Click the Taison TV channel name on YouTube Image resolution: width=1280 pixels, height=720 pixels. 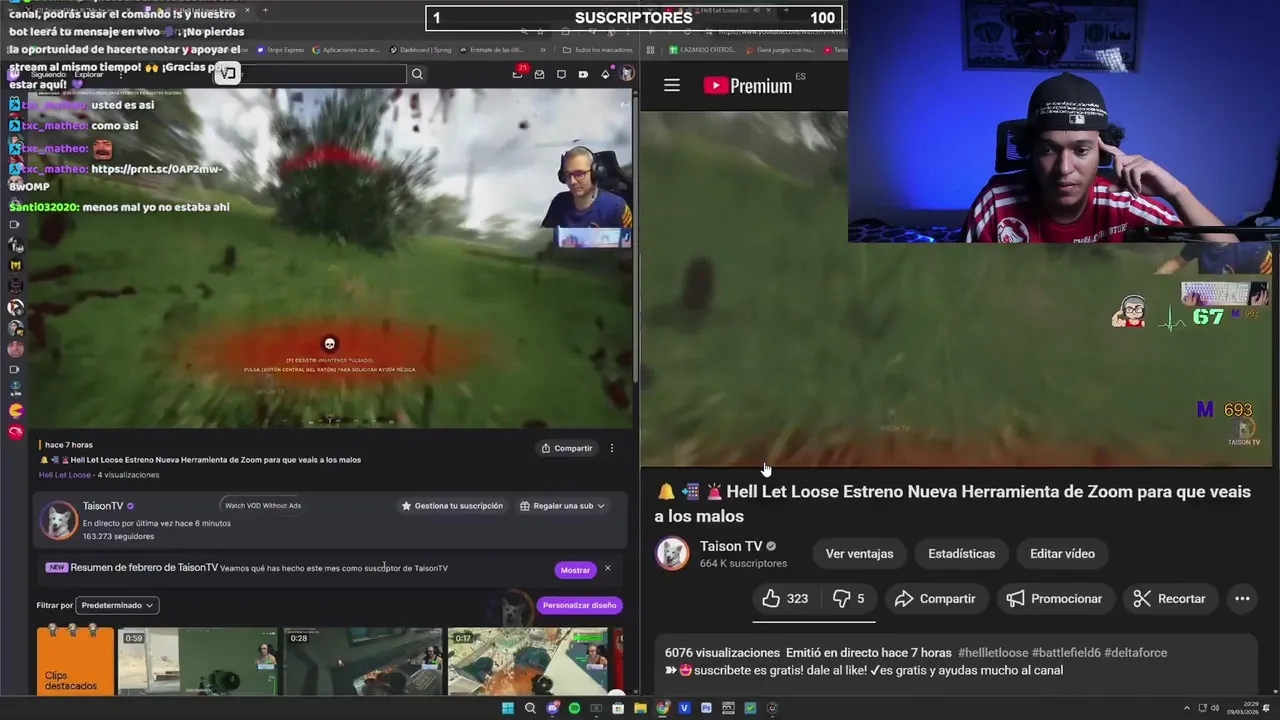point(731,546)
